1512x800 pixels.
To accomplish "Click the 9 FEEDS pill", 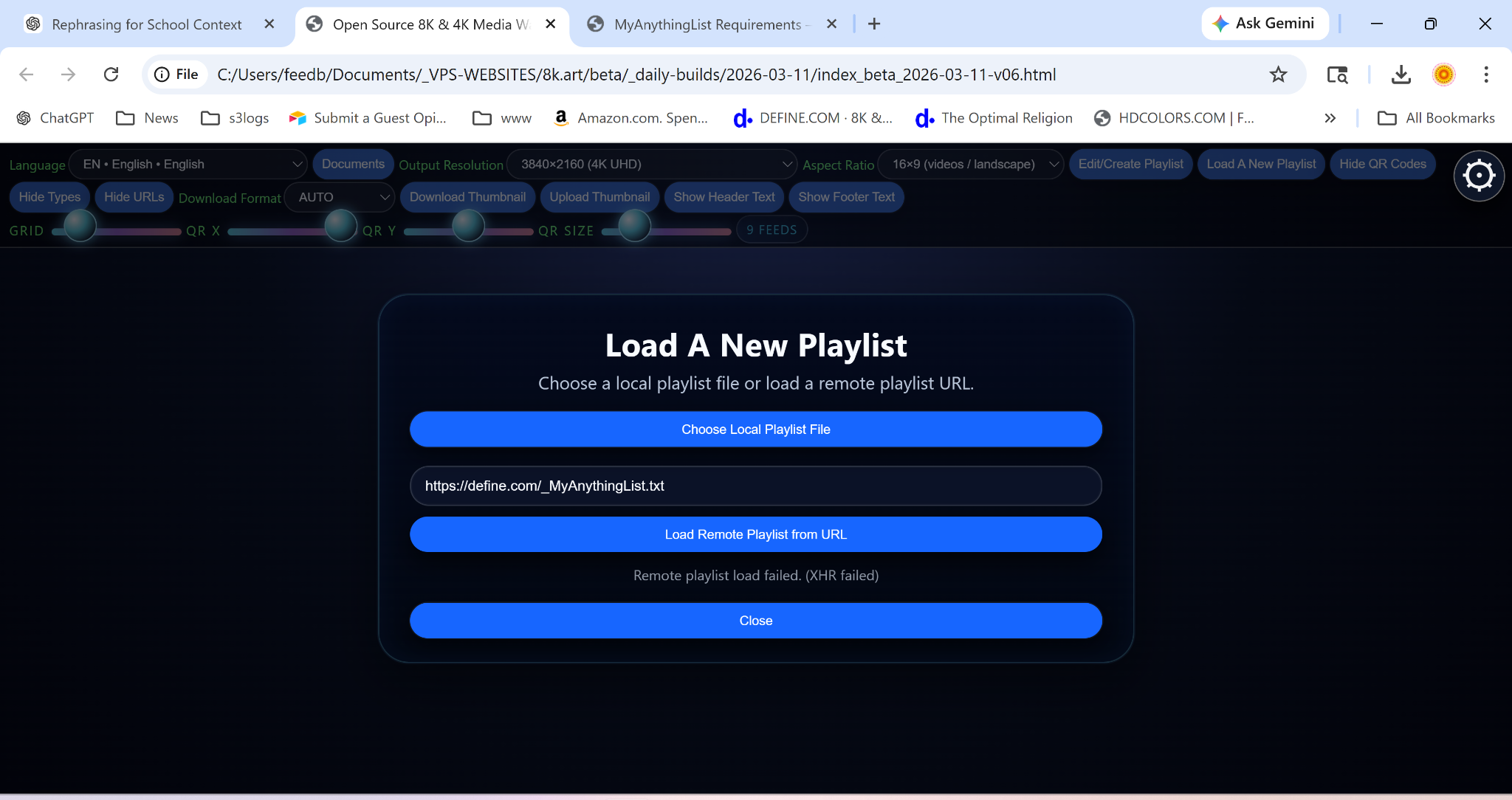I will [772, 230].
